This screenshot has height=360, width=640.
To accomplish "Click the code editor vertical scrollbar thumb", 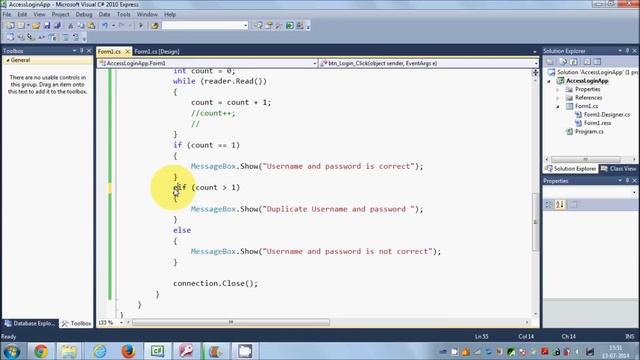I will coord(535,222).
